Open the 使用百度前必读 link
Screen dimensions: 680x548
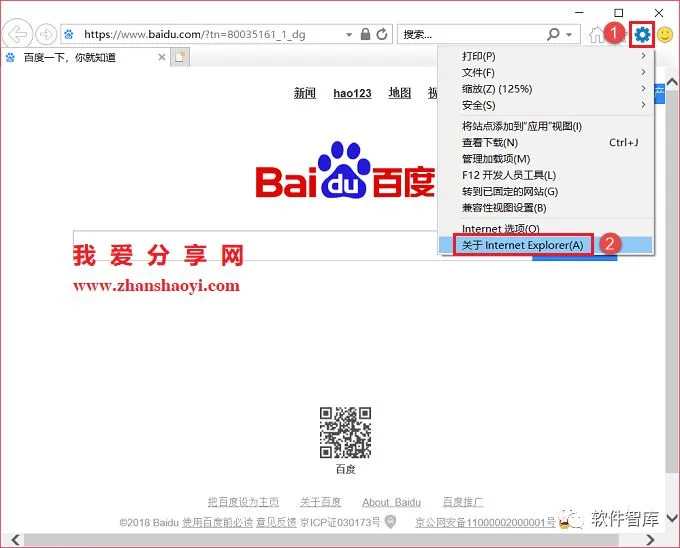[x=217, y=522]
